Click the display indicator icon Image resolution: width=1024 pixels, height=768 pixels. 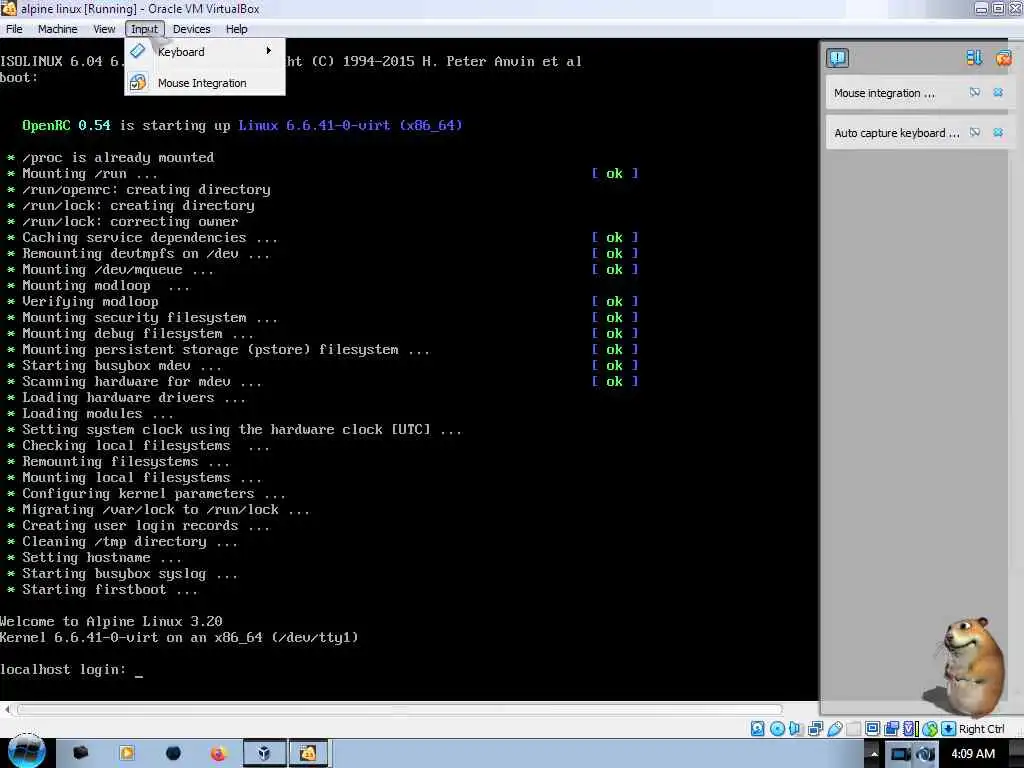[872, 729]
